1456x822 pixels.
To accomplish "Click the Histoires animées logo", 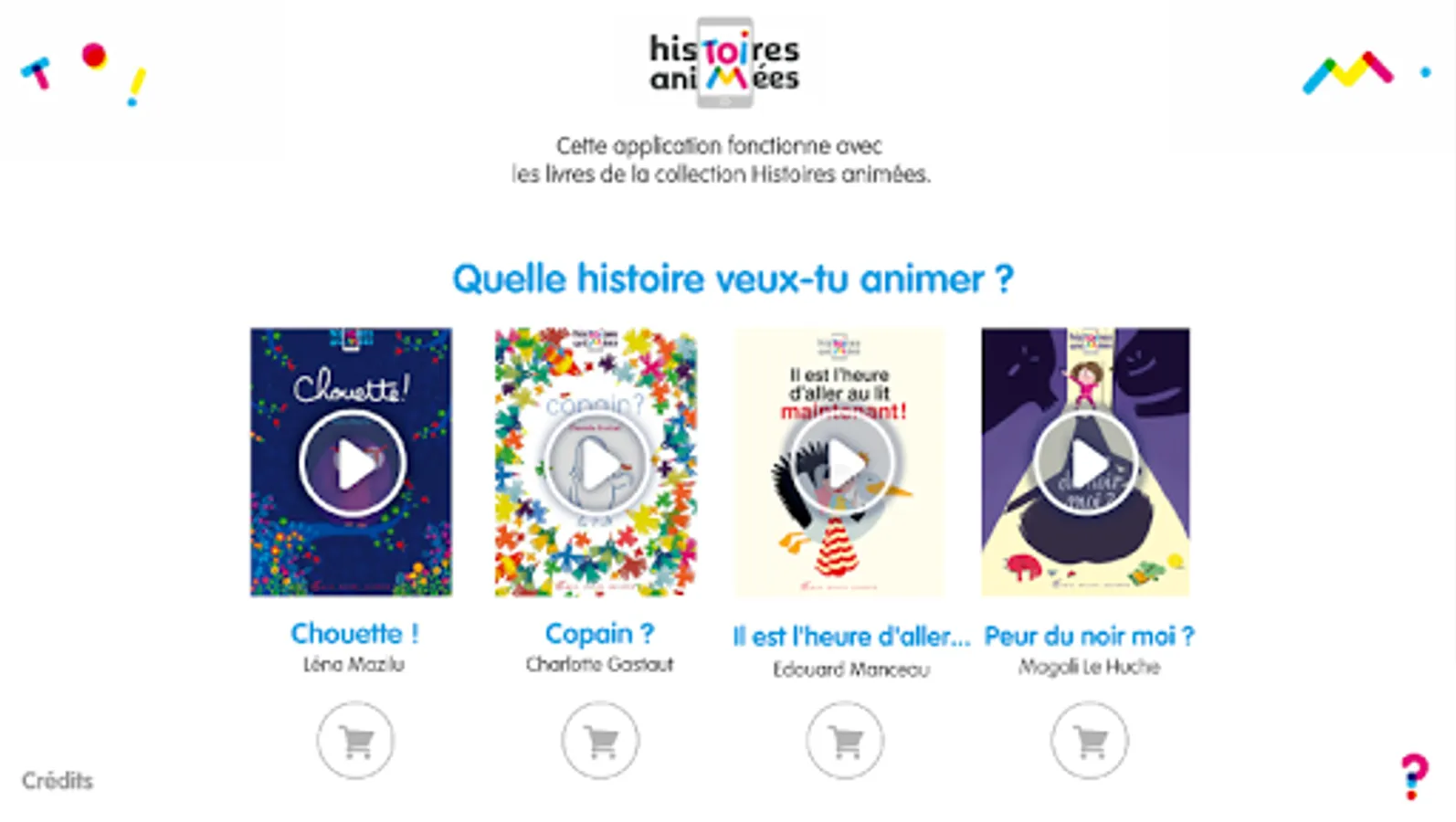I will [724, 62].
